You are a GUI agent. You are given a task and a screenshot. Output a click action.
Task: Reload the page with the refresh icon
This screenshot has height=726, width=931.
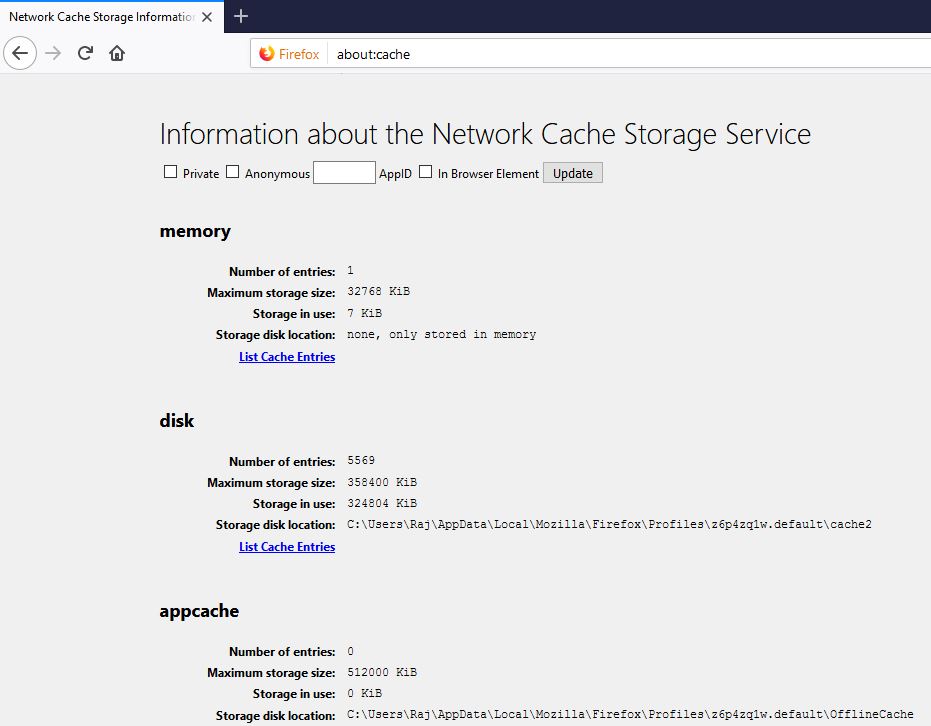coord(85,53)
